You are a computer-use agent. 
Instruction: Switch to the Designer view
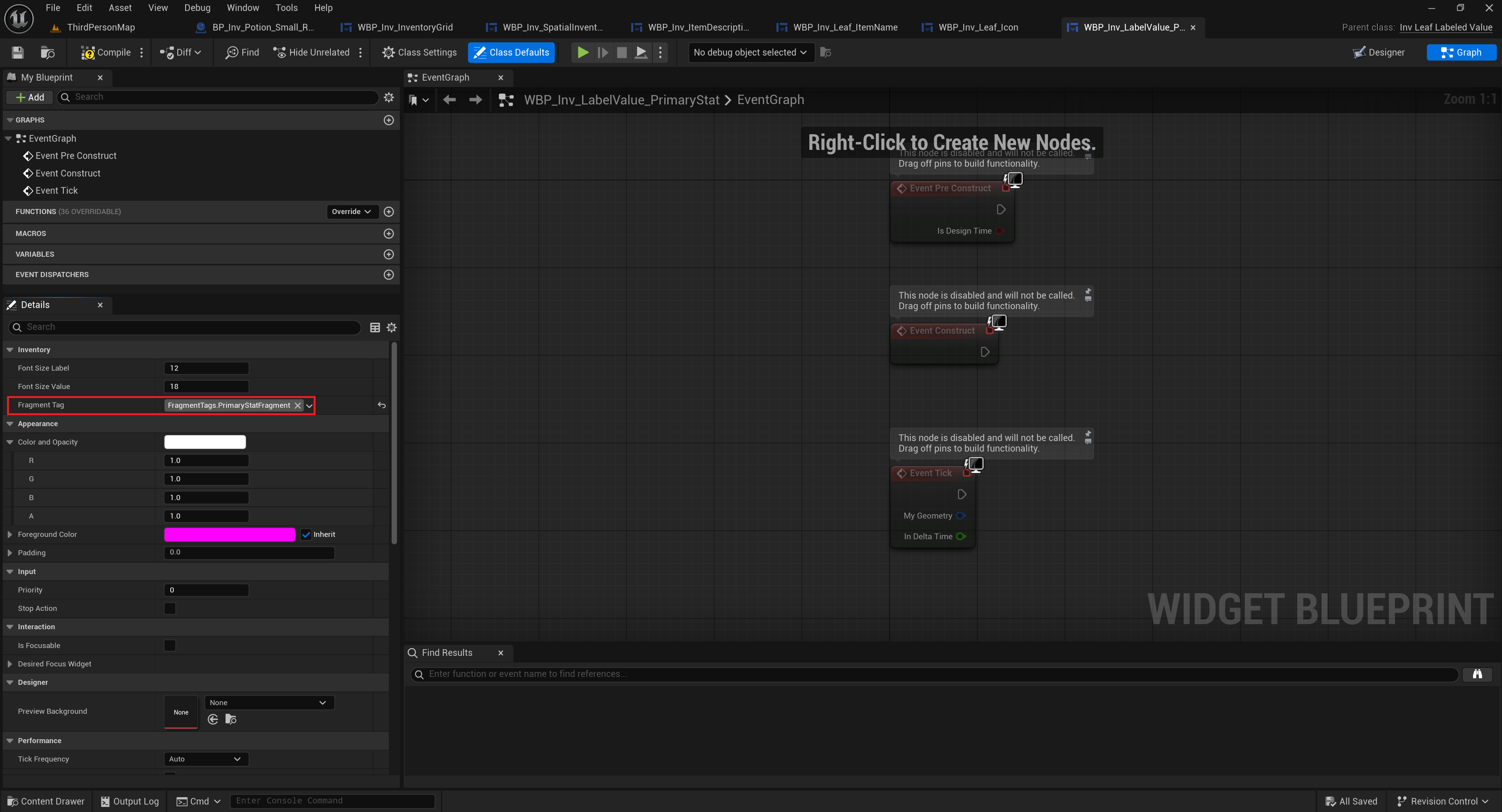[1379, 52]
